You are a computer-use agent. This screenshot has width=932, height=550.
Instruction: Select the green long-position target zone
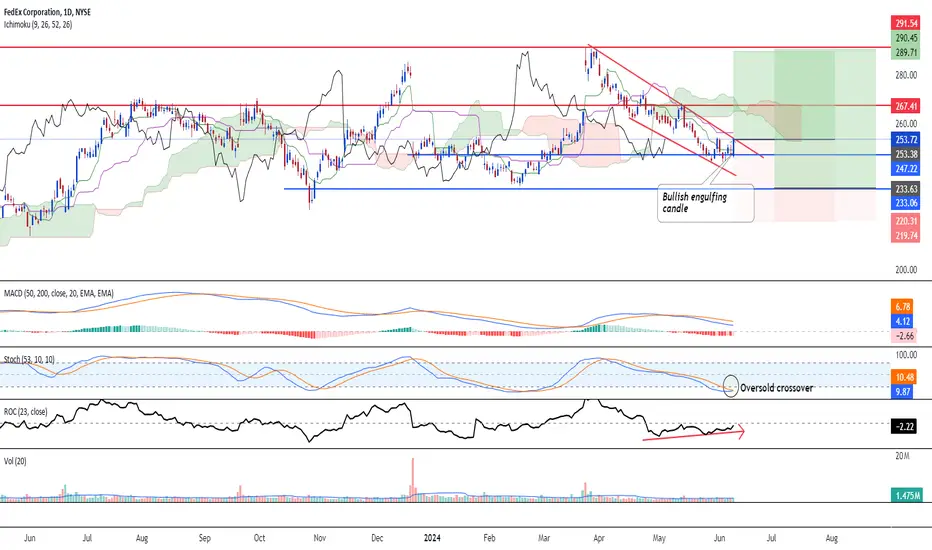[x=805, y=119]
